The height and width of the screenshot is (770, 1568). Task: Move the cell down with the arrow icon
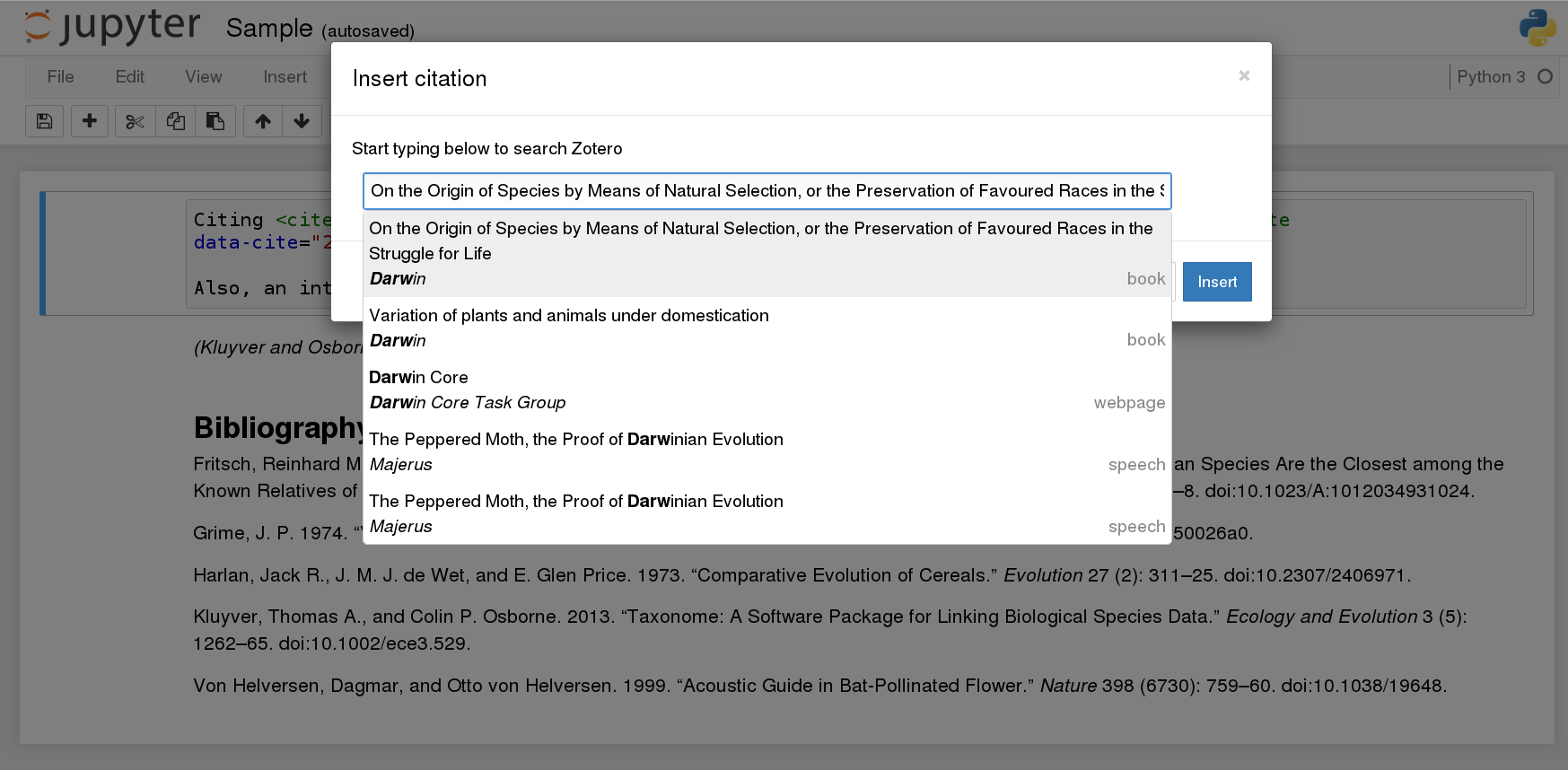click(x=302, y=121)
